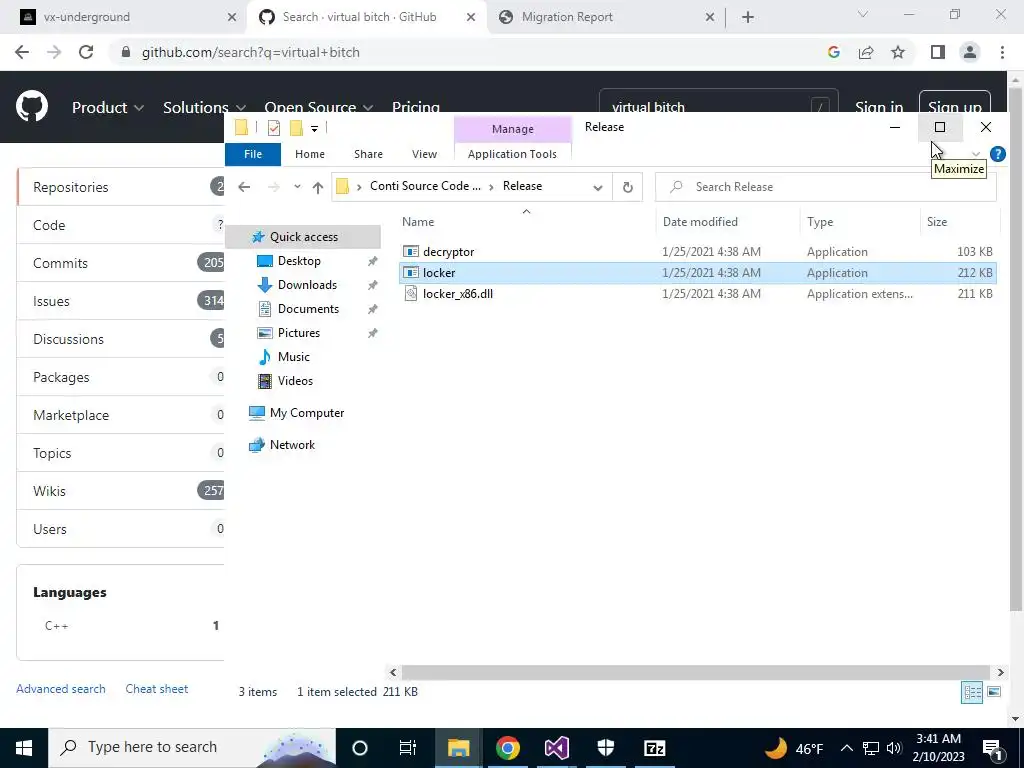Image resolution: width=1024 pixels, height=768 pixels.
Task: Open File Explorer help icon
Action: click(997, 154)
